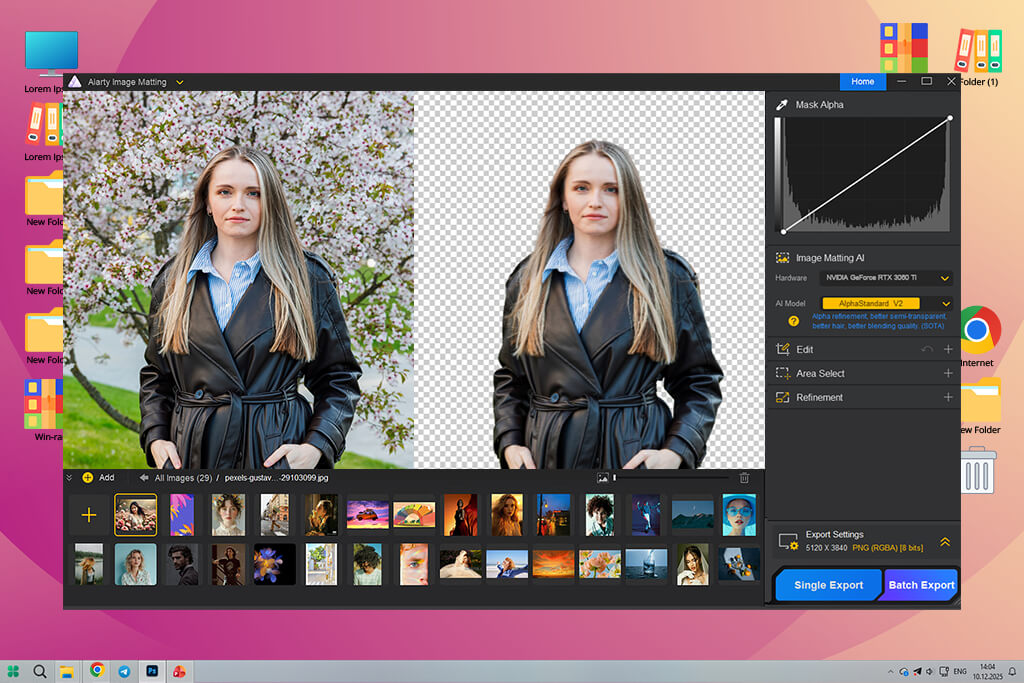
Task: Click the large plus tile to add images
Action: [x=89, y=515]
